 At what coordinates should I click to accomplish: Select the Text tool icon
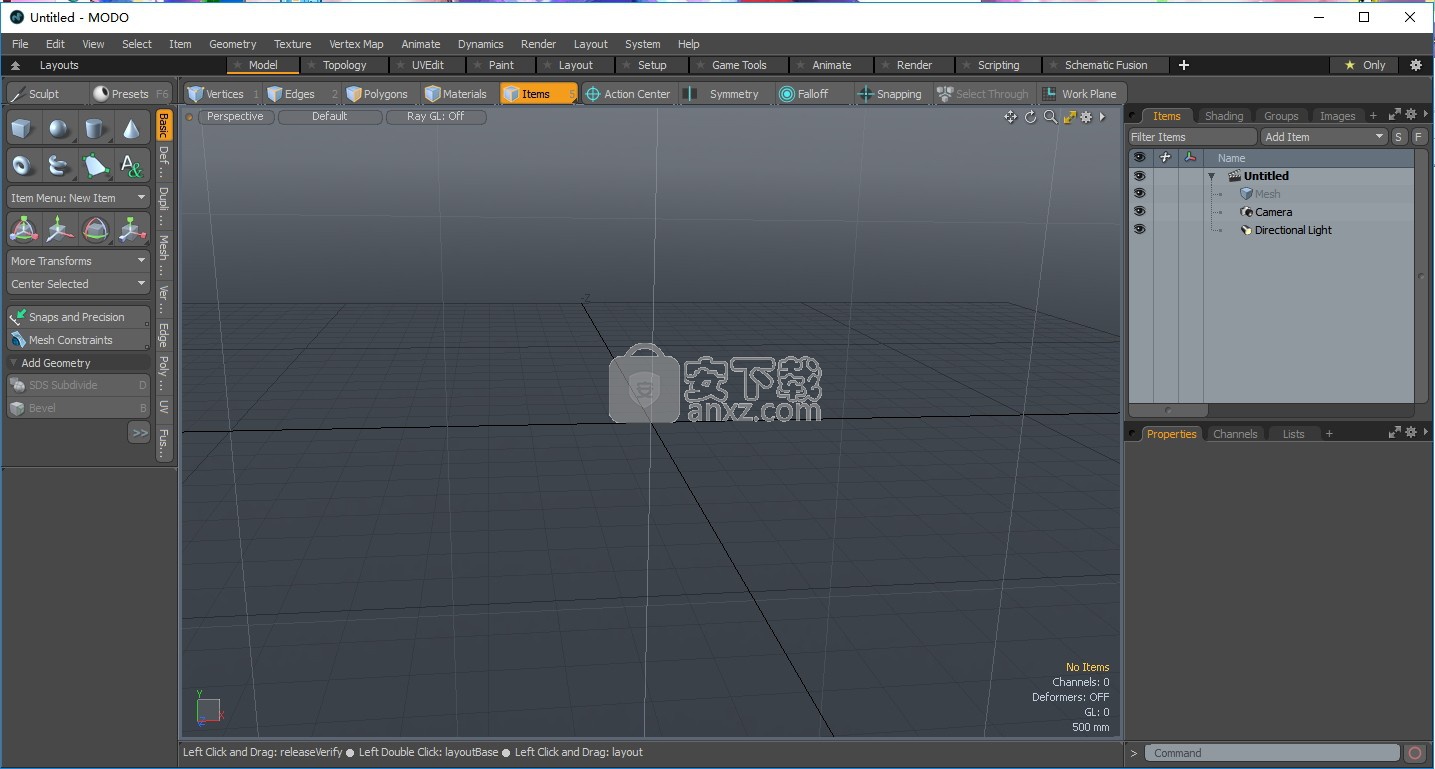pos(131,165)
